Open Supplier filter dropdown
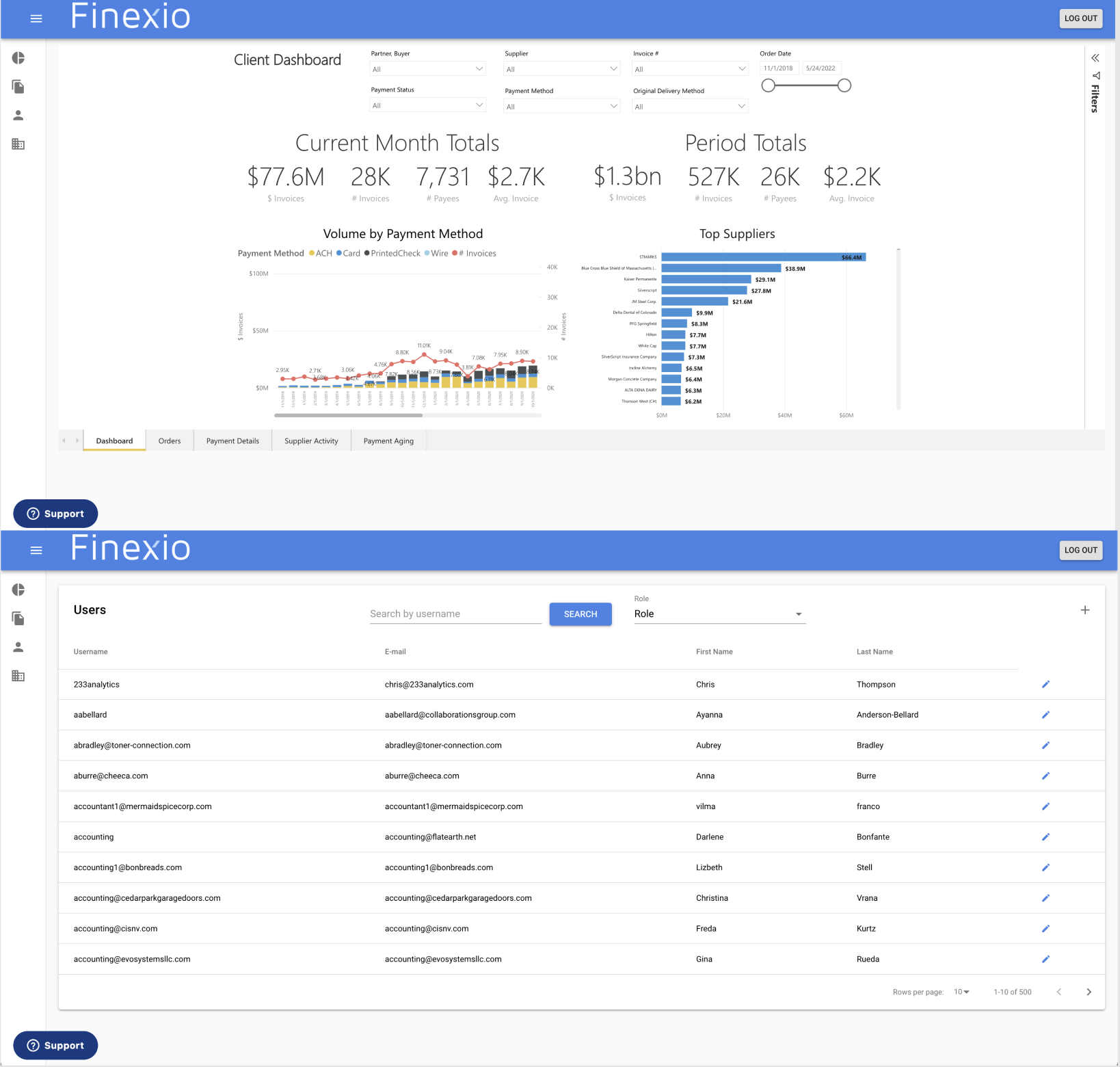 (x=561, y=69)
